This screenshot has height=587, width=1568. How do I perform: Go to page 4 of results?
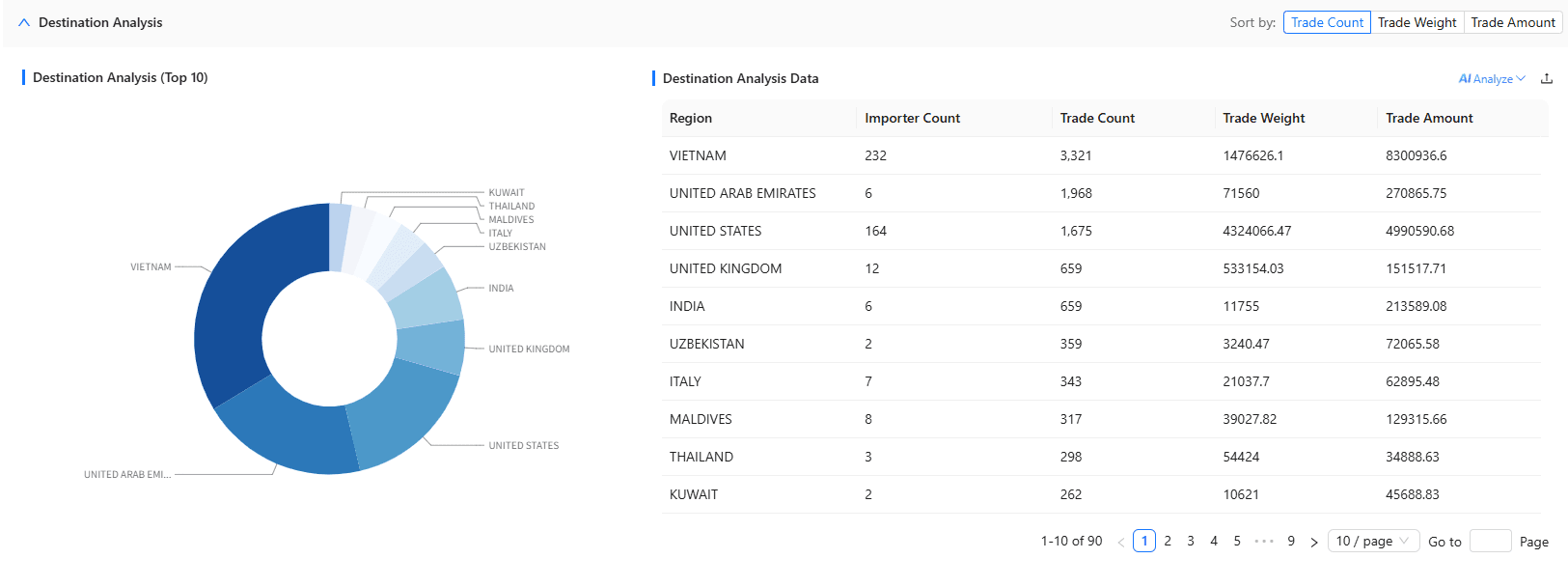click(1214, 541)
